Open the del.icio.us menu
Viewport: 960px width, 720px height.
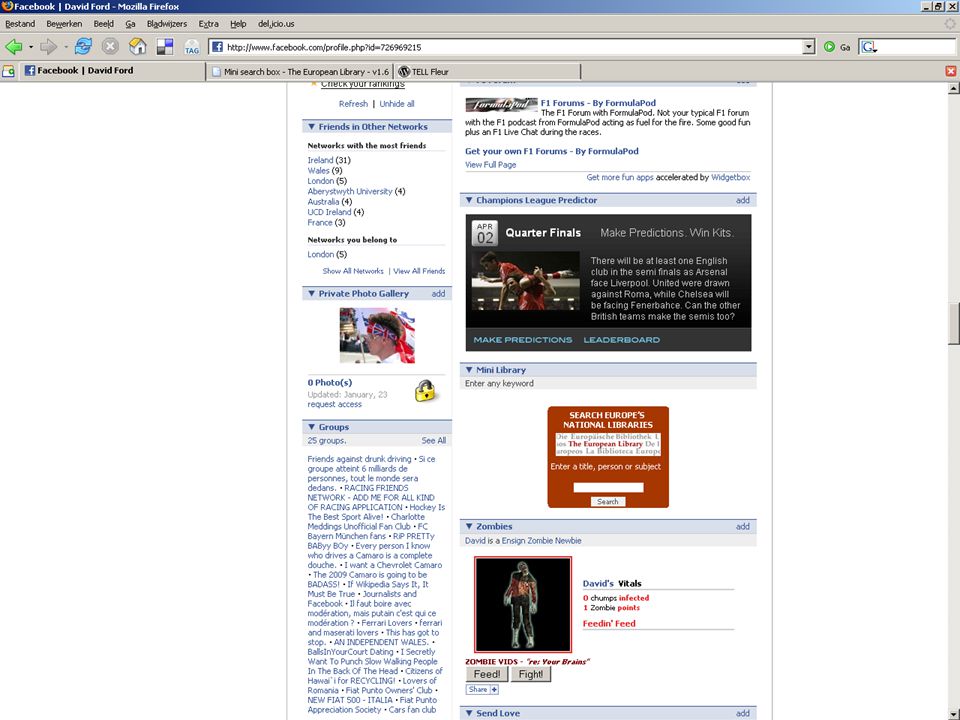(276, 24)
